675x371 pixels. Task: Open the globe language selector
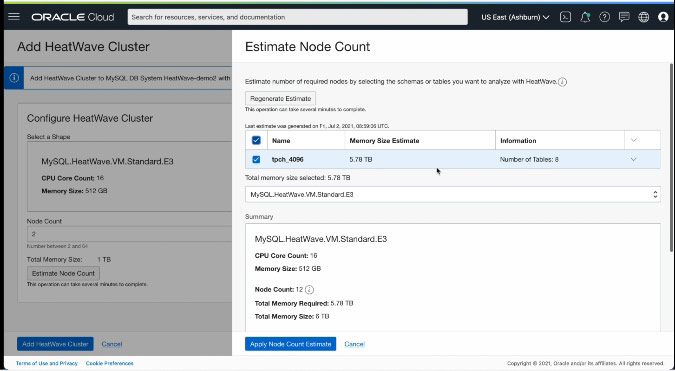click(644, 17)
